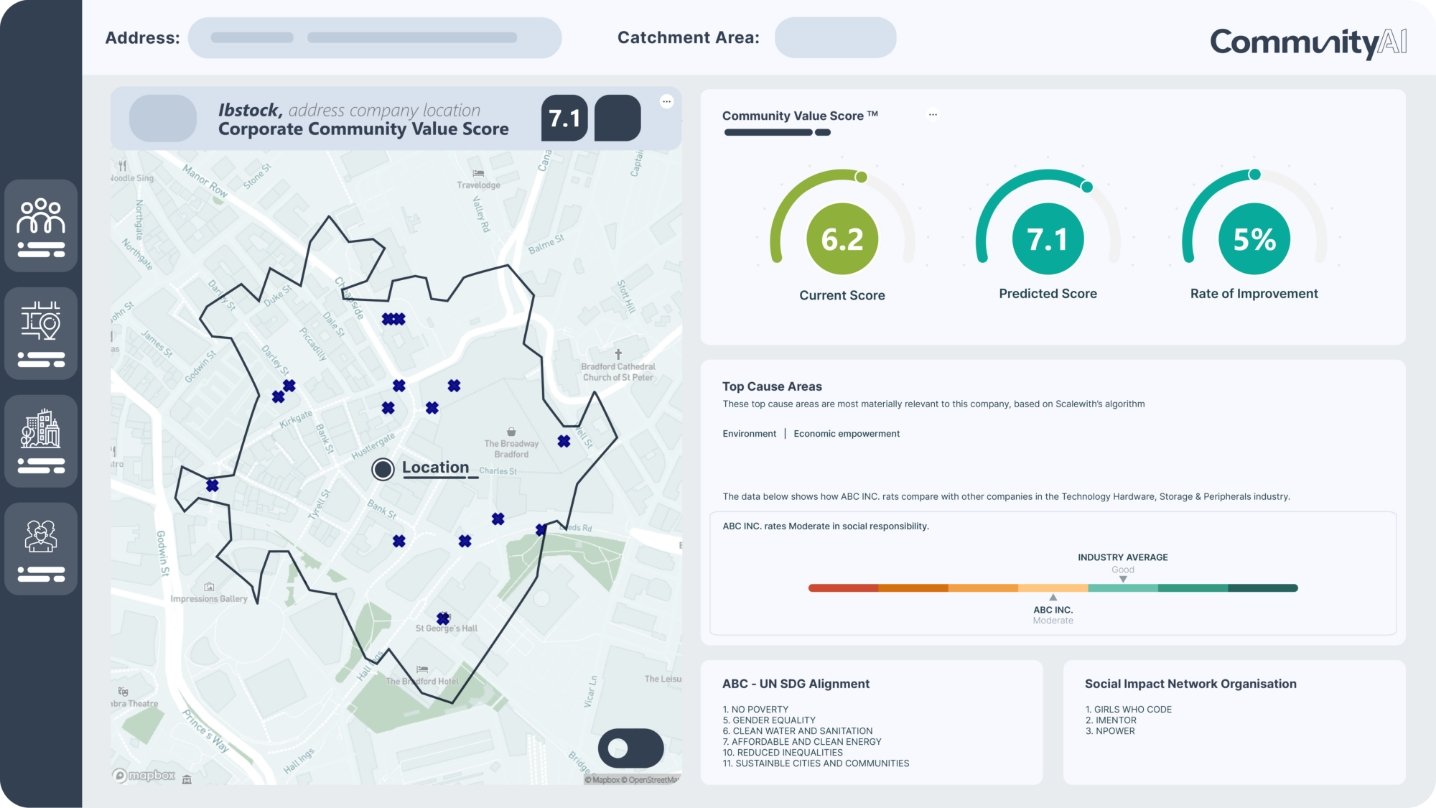The width and height of the screenshot is (1436, 808).
Task: Open the Catchment Area selector
Action: 836,37
